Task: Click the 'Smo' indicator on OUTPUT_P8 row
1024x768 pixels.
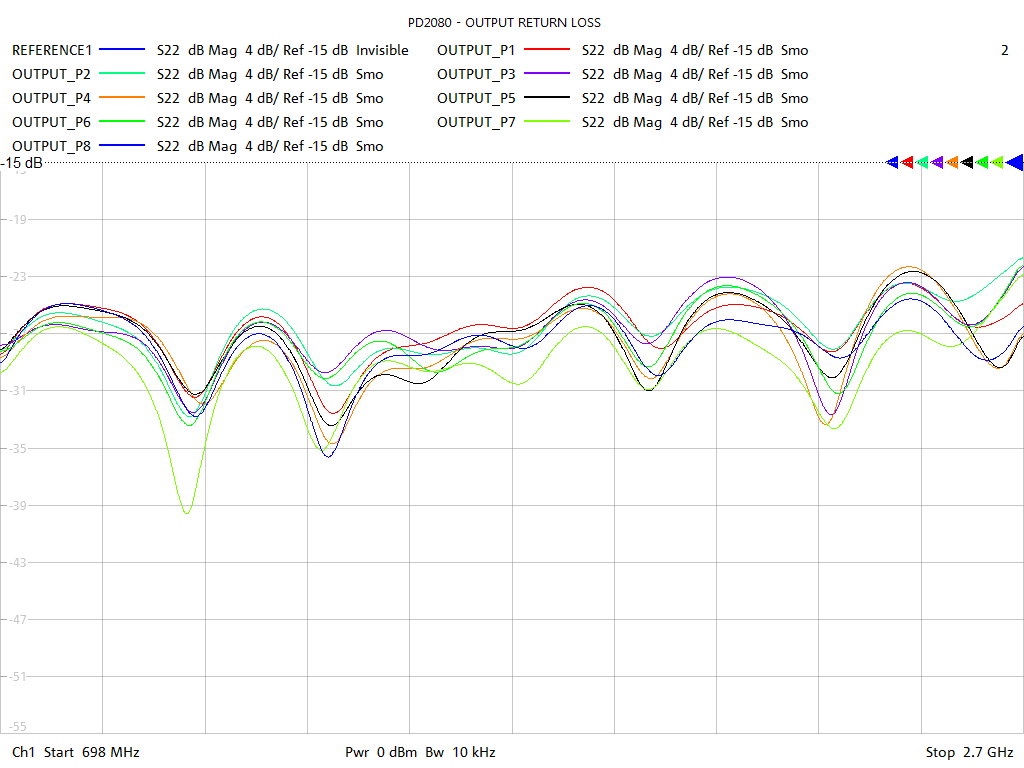Action: click(x=370, y=147)
